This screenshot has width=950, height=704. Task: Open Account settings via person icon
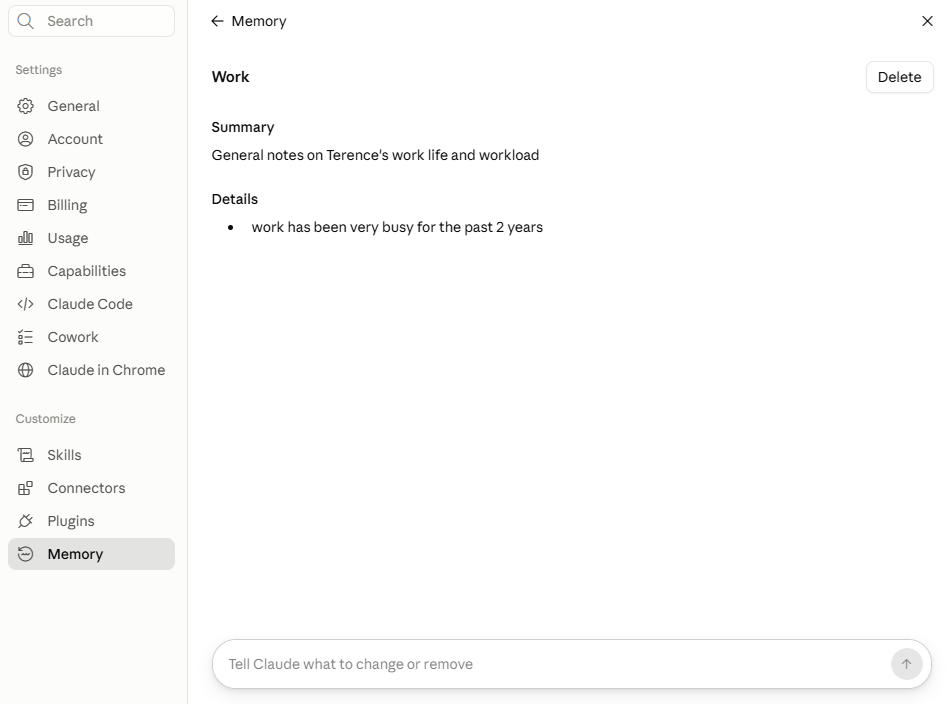tap(25, 139)
